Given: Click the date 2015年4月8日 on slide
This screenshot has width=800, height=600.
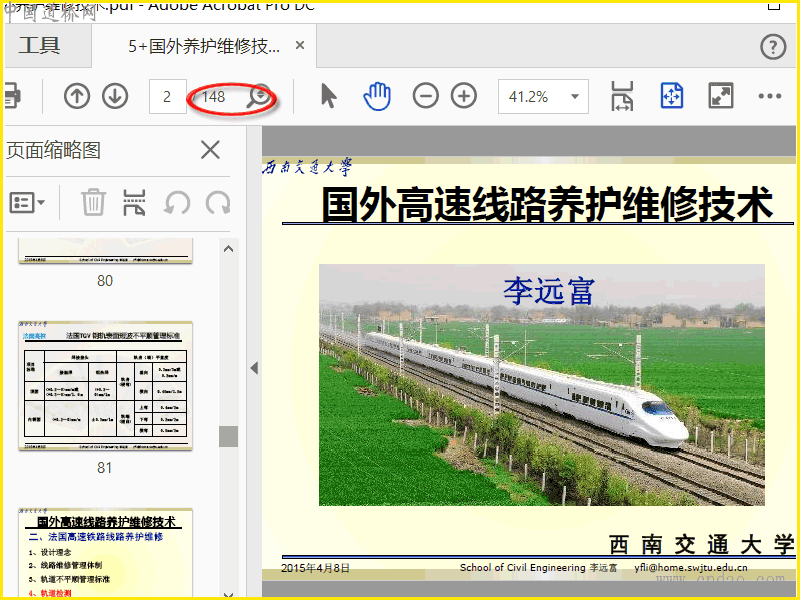Looking at the screenshot, I should (315, 568).
